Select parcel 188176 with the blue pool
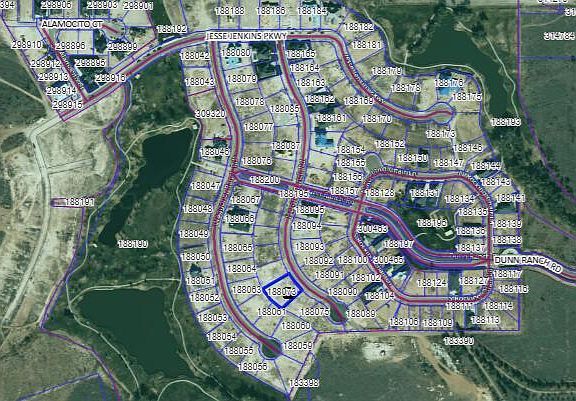Image resolution: width=576 pixels, height=401 pixels. coord(449,83)
